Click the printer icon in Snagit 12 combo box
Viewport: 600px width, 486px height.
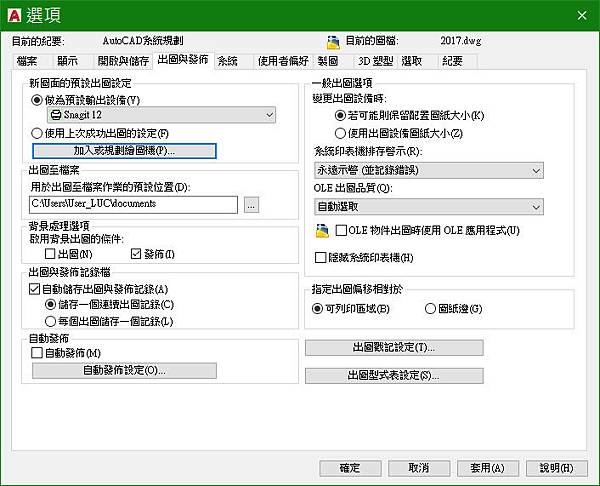click(56, 115)
